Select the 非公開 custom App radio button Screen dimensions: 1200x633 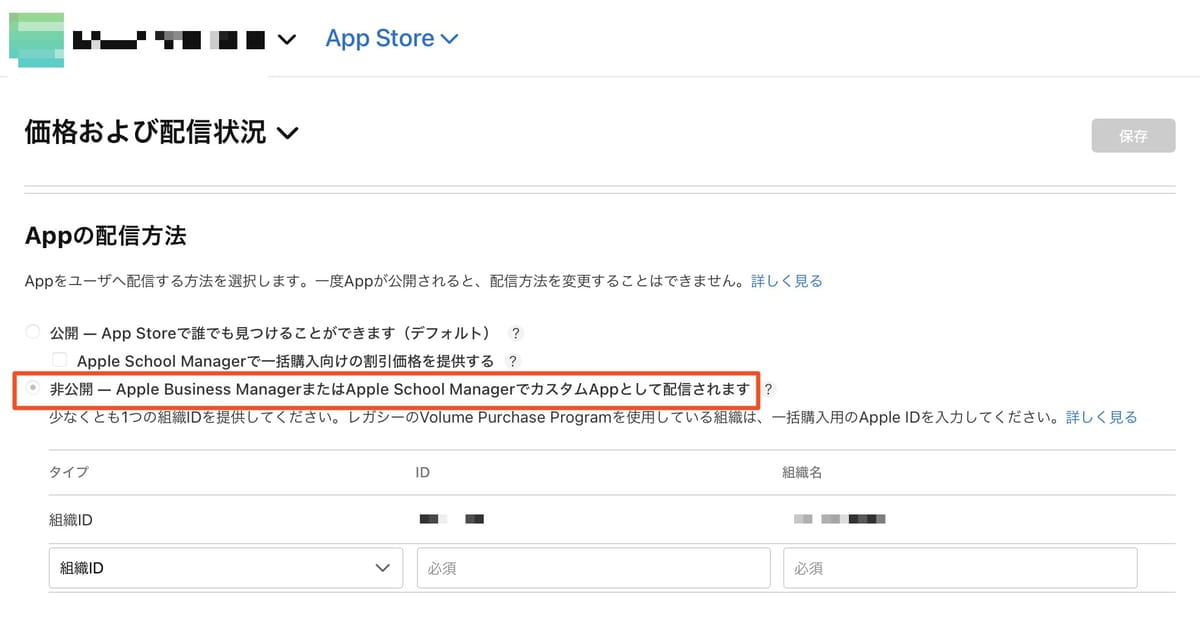[x=33, y=388]
